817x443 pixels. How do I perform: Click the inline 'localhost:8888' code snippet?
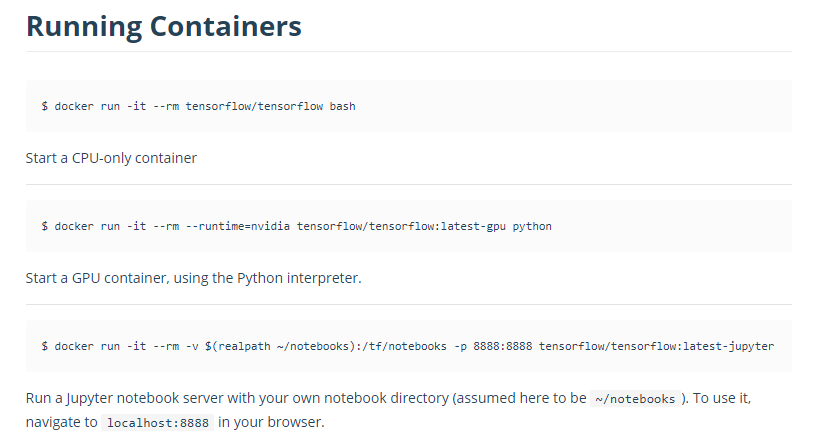pos(158,423)
